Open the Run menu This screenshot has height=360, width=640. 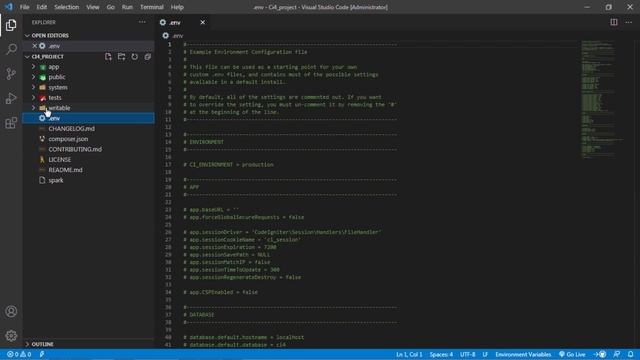click(127, 7)
